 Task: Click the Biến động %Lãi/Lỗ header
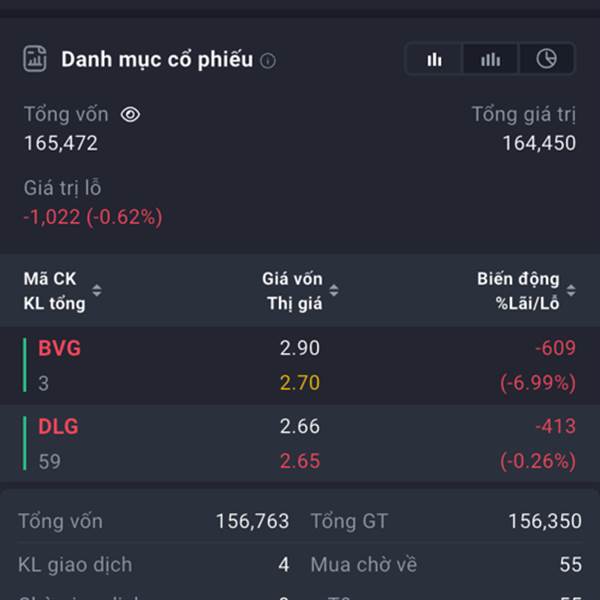click(518, 291)
